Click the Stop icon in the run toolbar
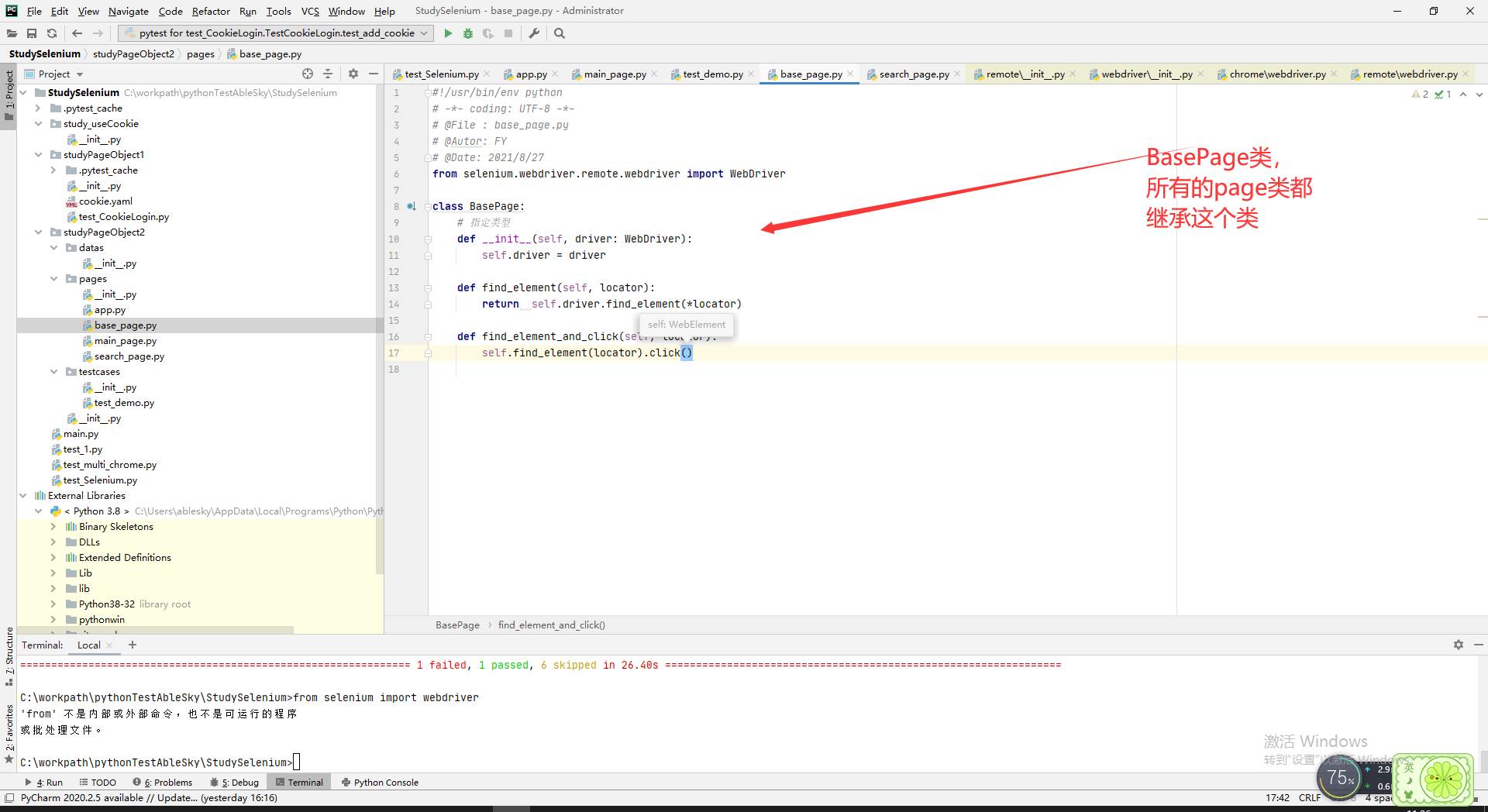This screenshot has width=1488, height=812. tap(508, 33)
